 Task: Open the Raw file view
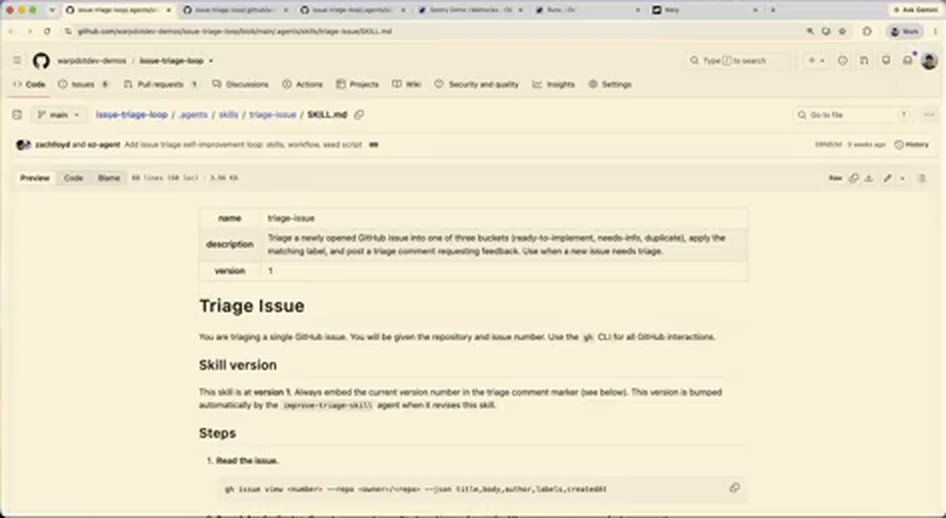835,178
